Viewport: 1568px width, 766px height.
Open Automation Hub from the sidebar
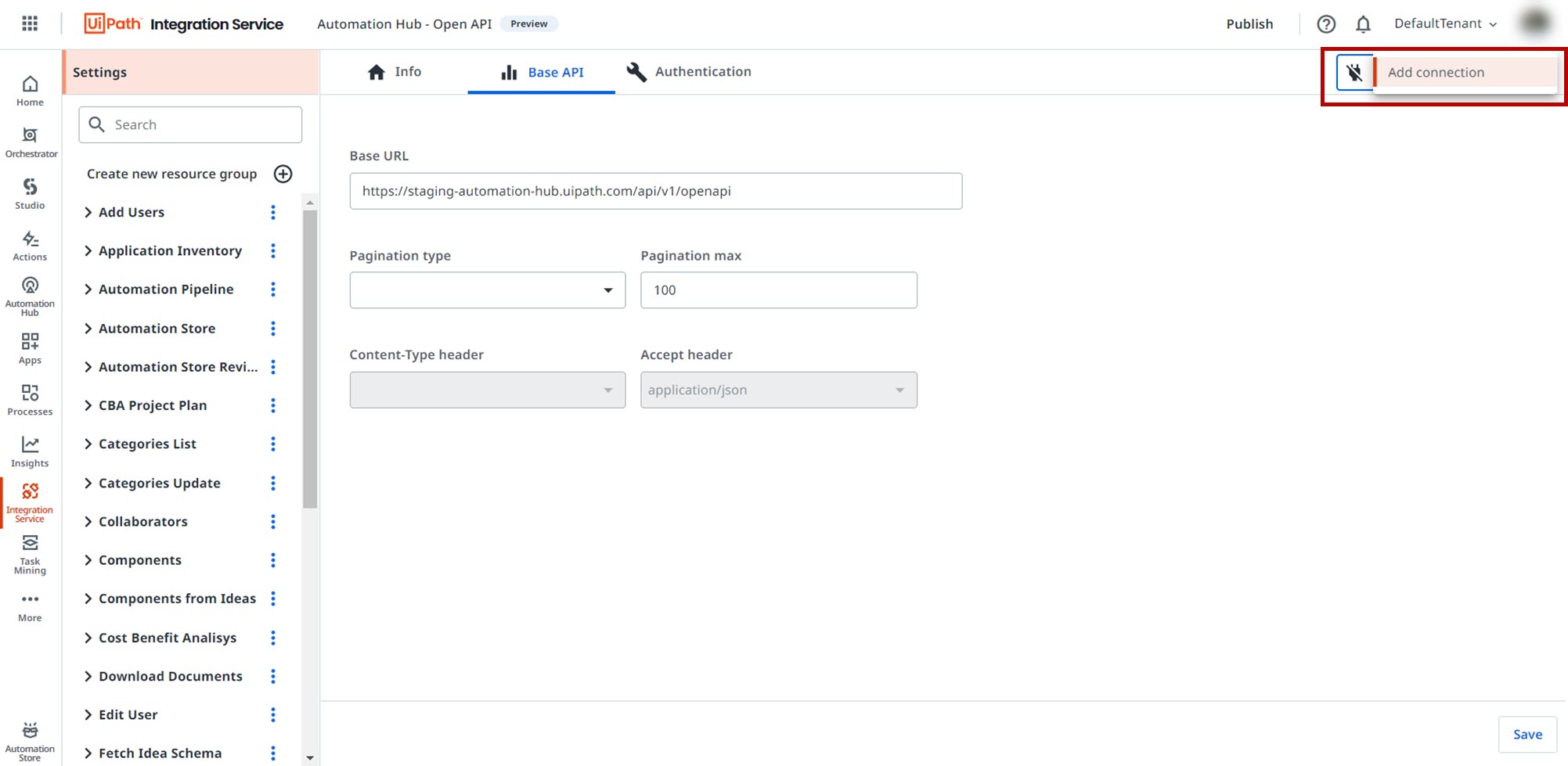point(30,297)
